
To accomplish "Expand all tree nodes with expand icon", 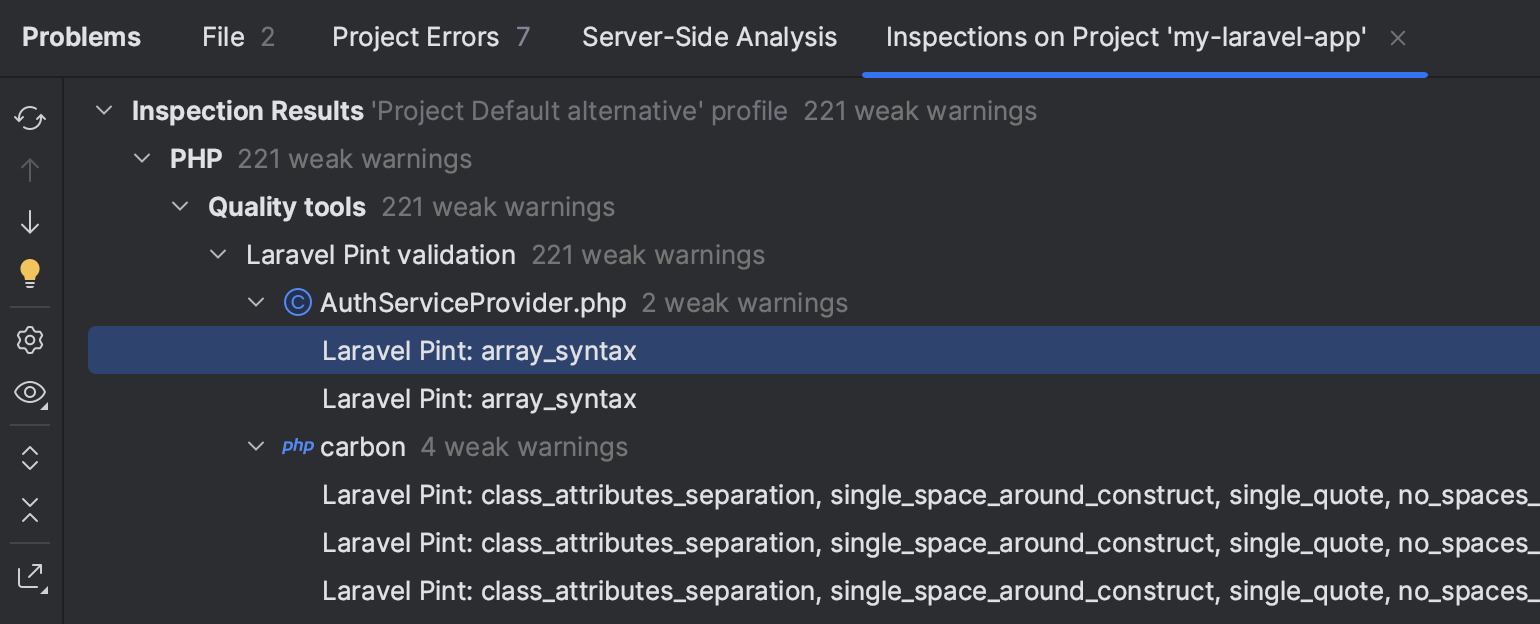I will coord(29,457).
